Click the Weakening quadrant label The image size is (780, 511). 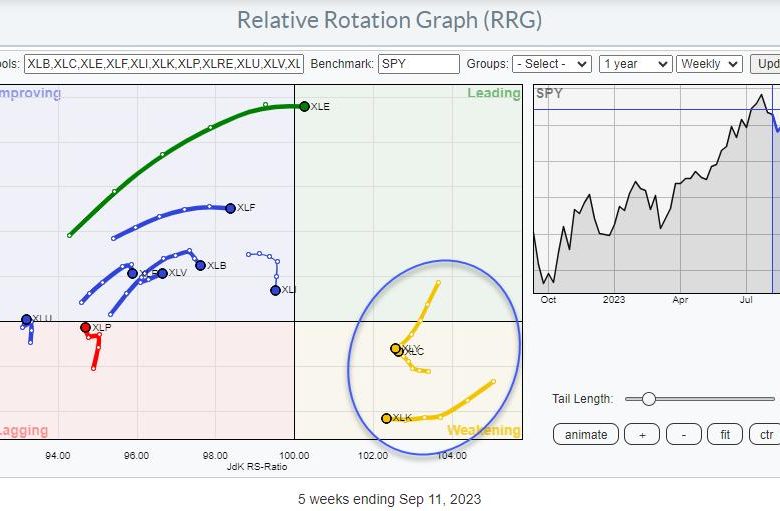click(x=484, y=430)
